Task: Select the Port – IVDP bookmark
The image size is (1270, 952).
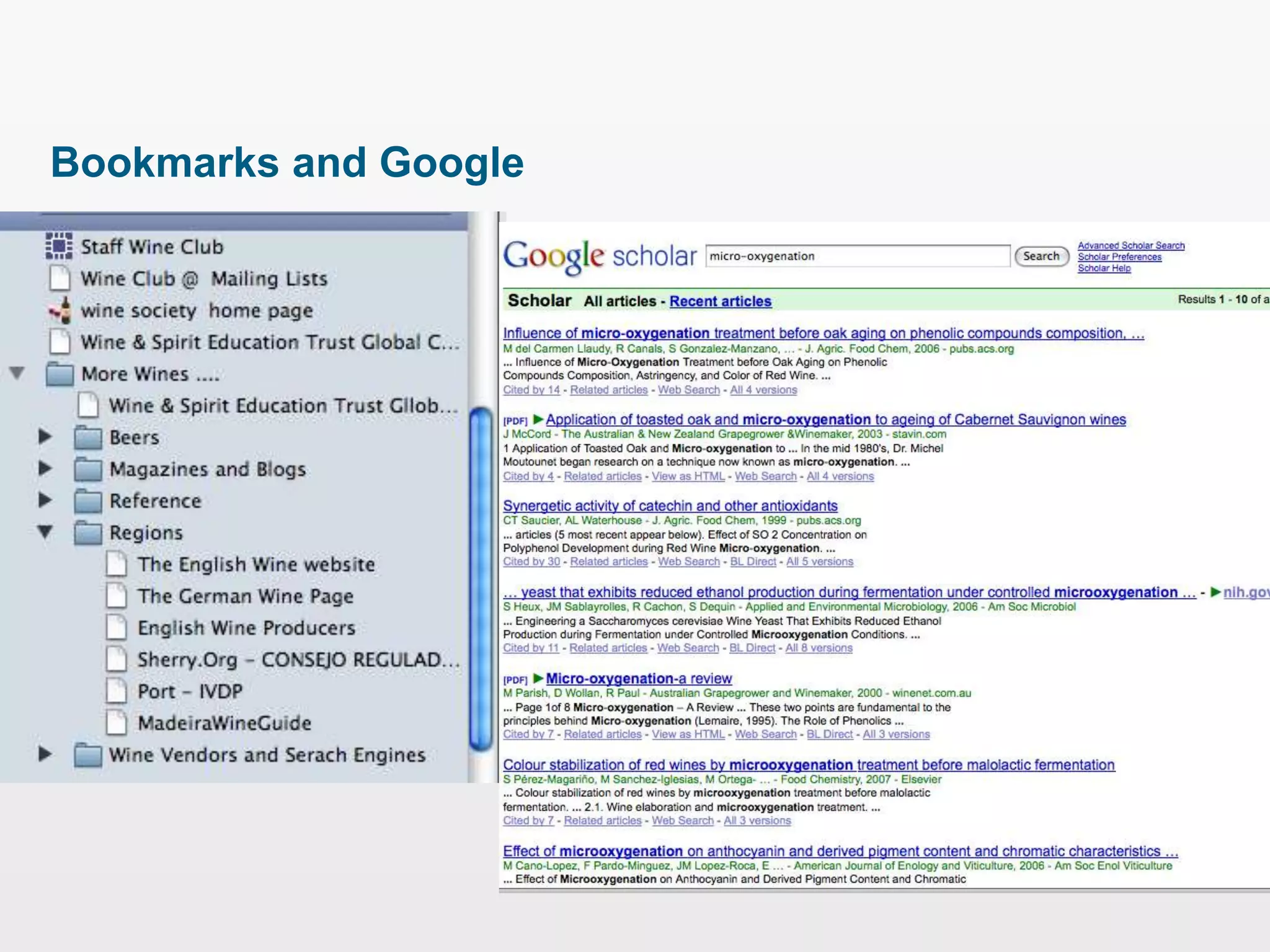Action: [x=190, y=691]
